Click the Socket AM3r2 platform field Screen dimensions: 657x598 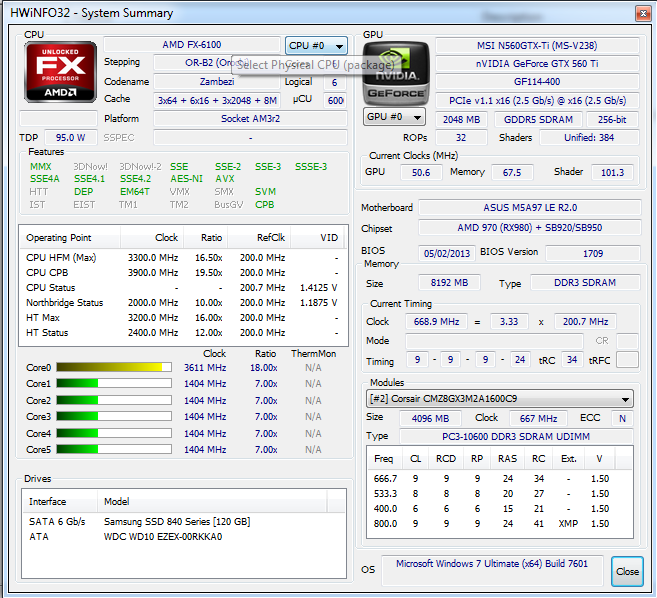[250, 119]
